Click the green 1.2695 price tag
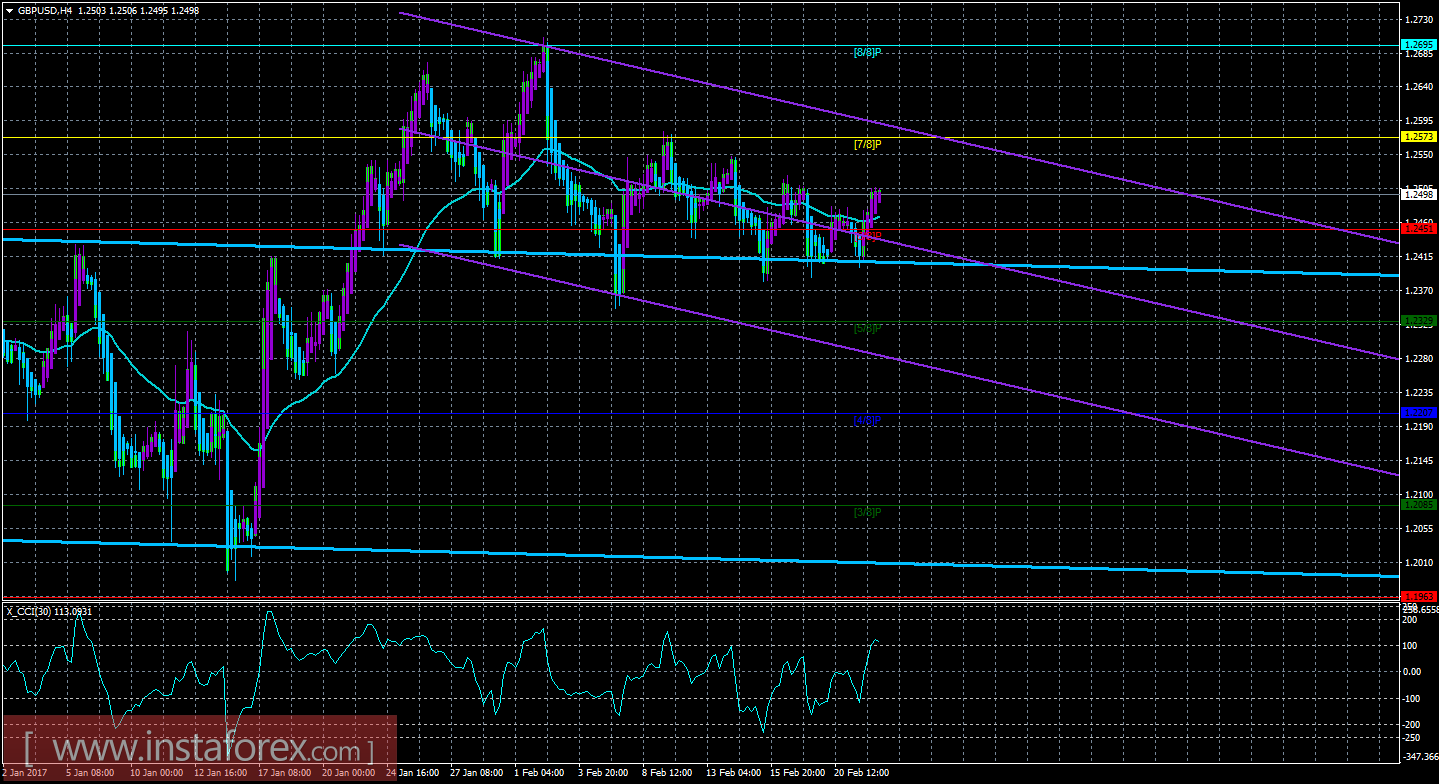 1419,45
